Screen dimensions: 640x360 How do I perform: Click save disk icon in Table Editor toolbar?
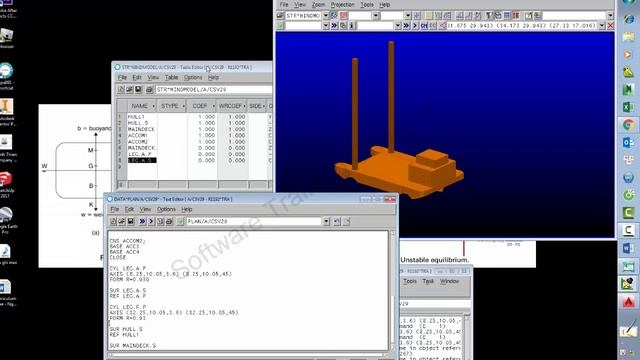click(x=138, y=89)
